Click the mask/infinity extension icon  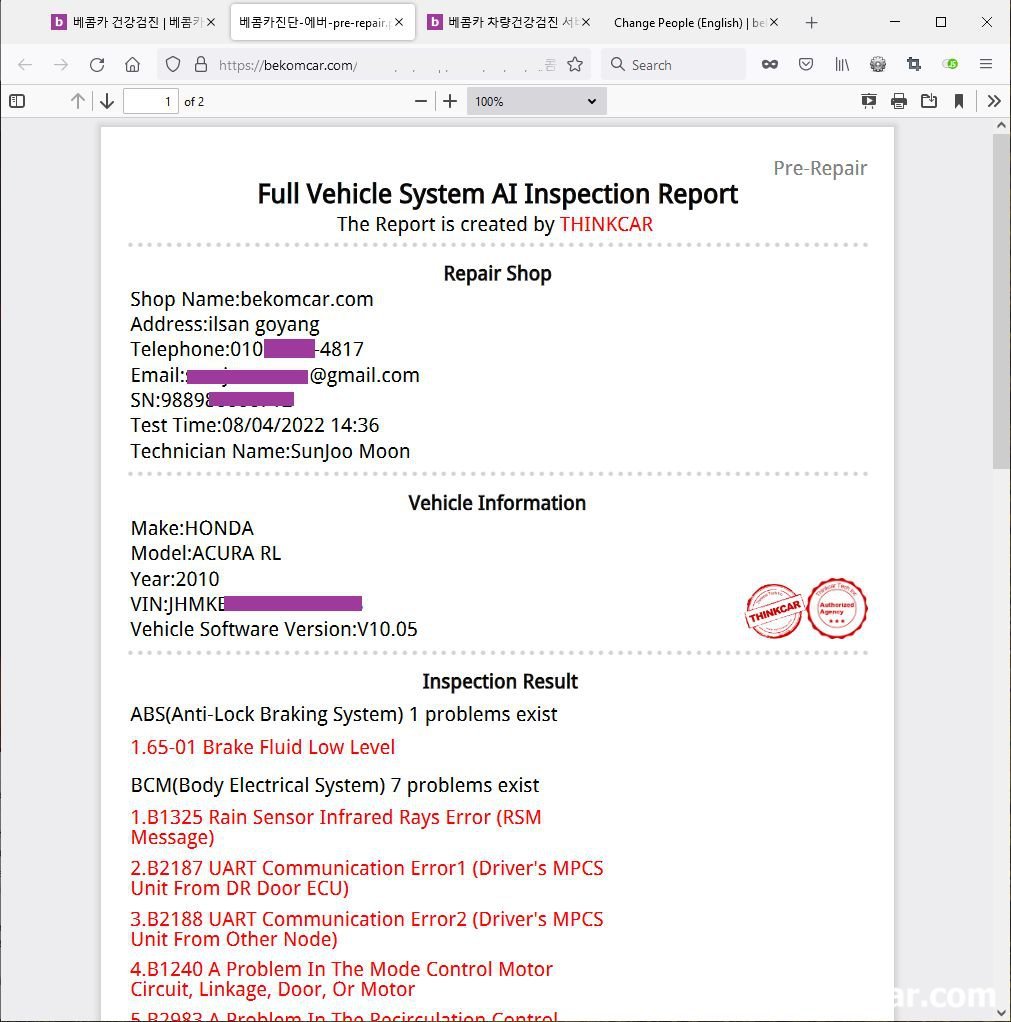coord(770,65)
